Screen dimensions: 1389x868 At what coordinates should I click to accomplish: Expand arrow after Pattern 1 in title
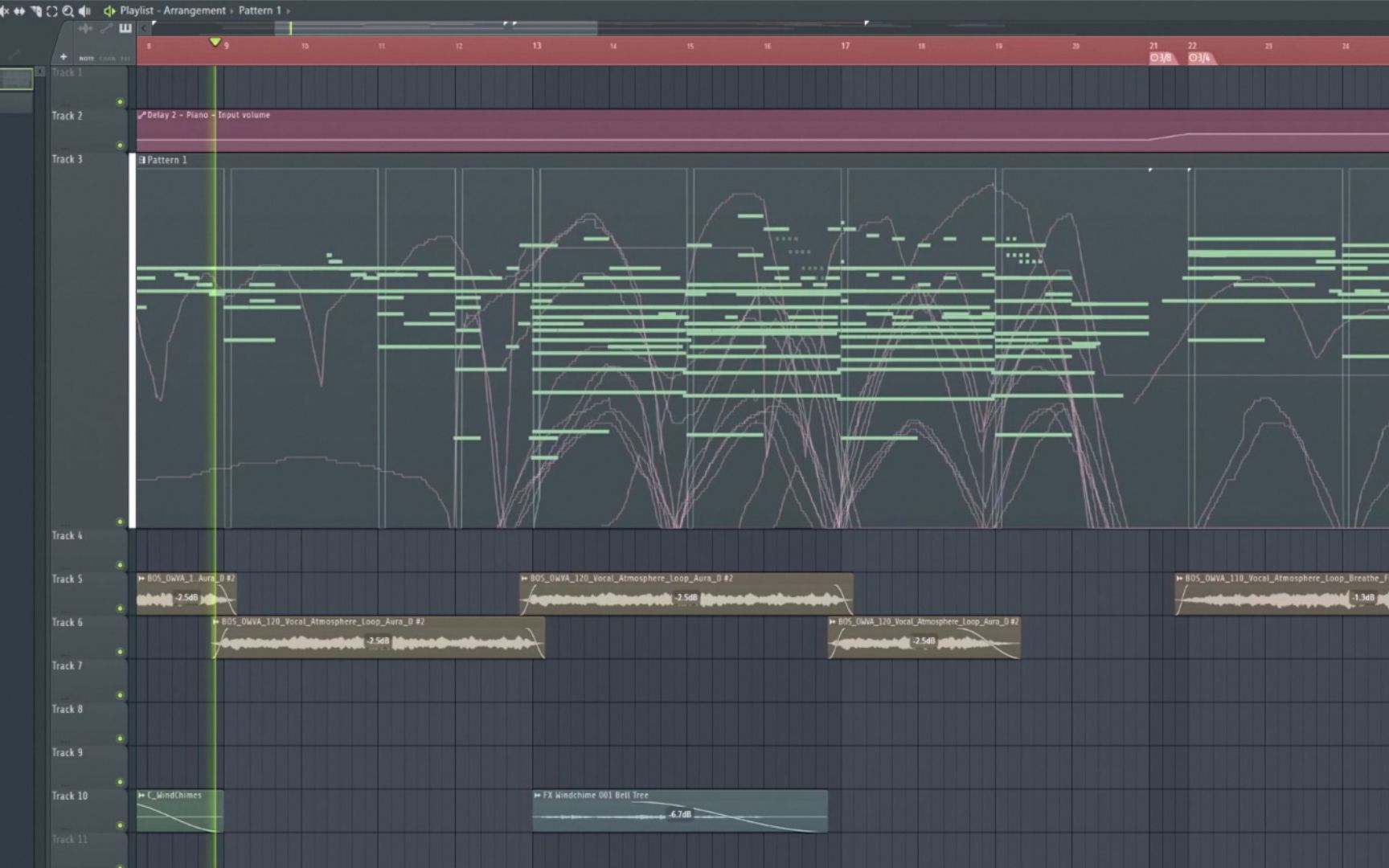click(x=288, y=11)
